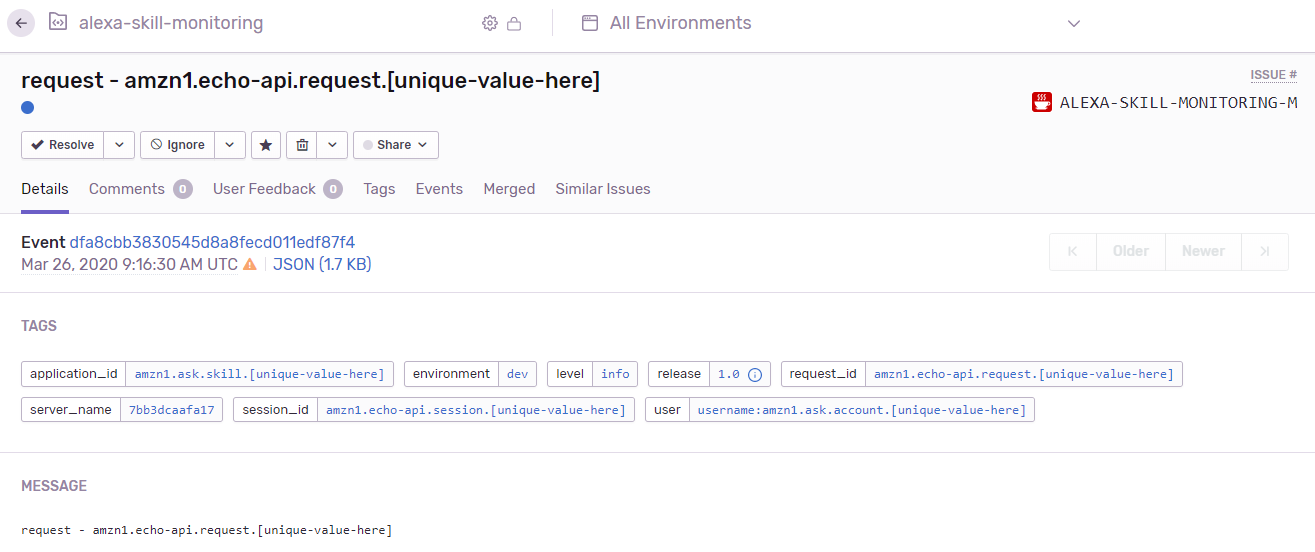Viewport: 1315px width, 552px height.
Task: Bookmark issue with the star icon
Action: pos(266,145)
